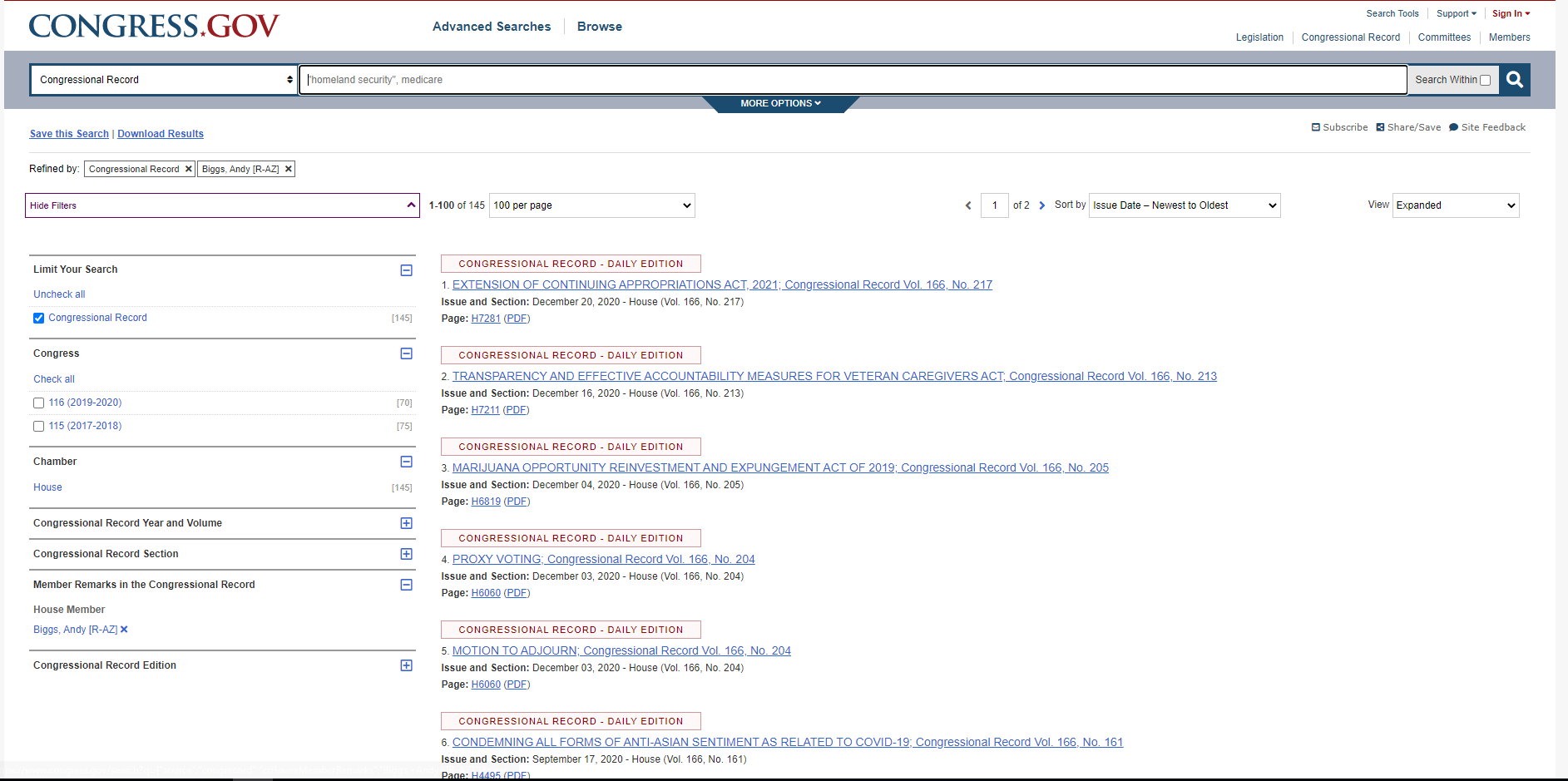This screenshot has height=781, width=1568.
Task: Go to Committees in top navigation
Action: (1444, 37)
